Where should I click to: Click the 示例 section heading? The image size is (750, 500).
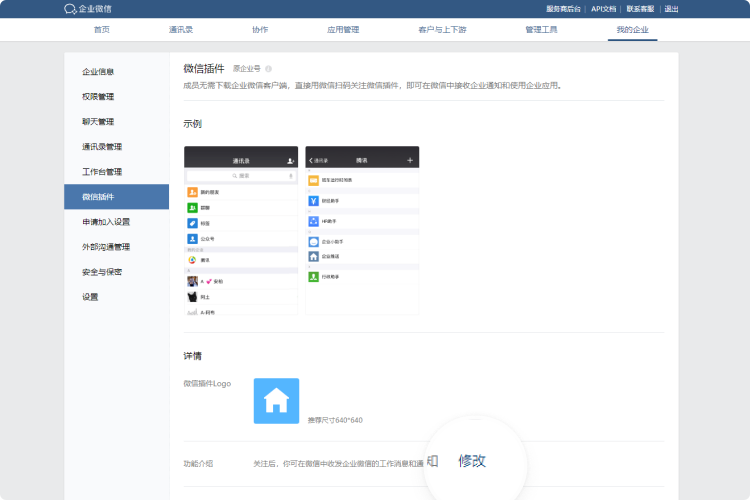192,124
